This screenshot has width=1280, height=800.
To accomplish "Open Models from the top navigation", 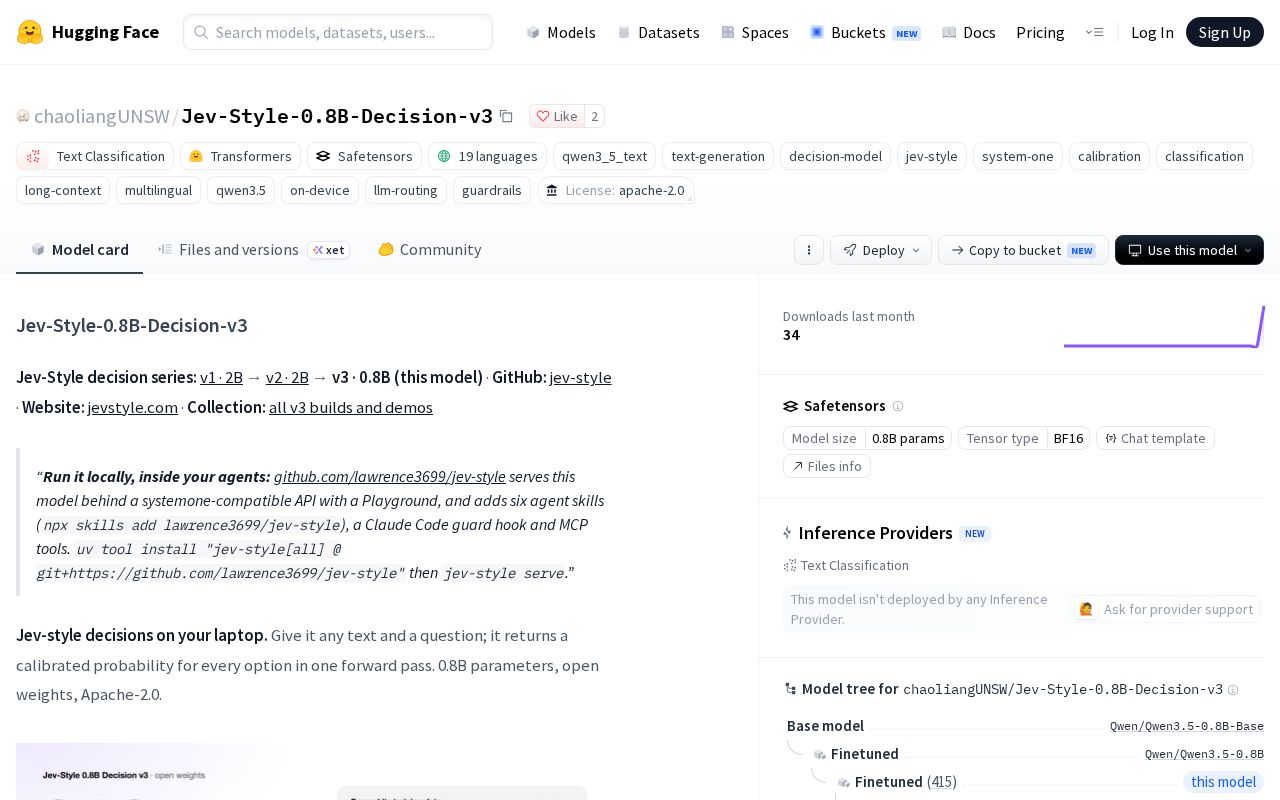I will 561,32.
